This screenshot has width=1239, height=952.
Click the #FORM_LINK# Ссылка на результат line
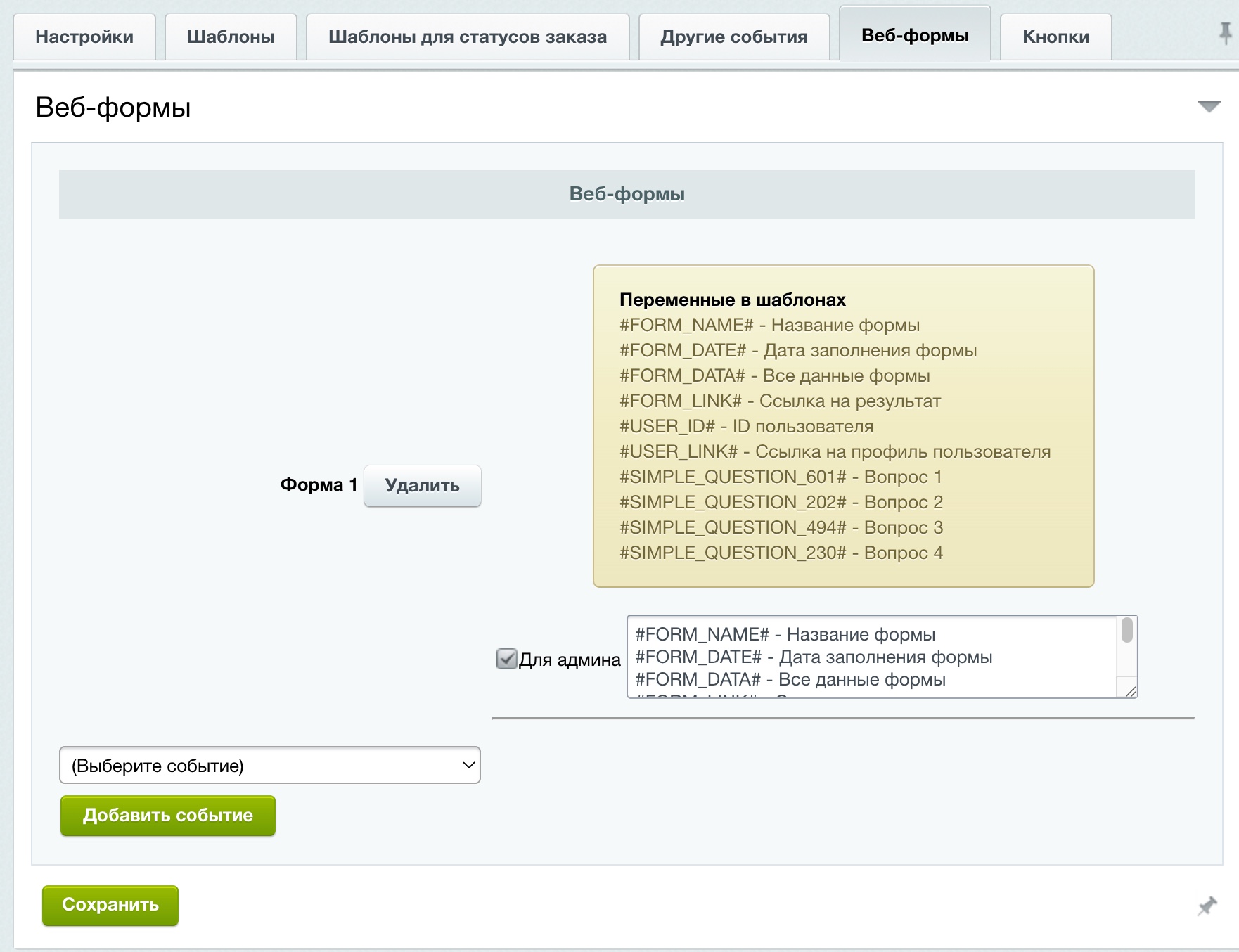click(781, 401)
